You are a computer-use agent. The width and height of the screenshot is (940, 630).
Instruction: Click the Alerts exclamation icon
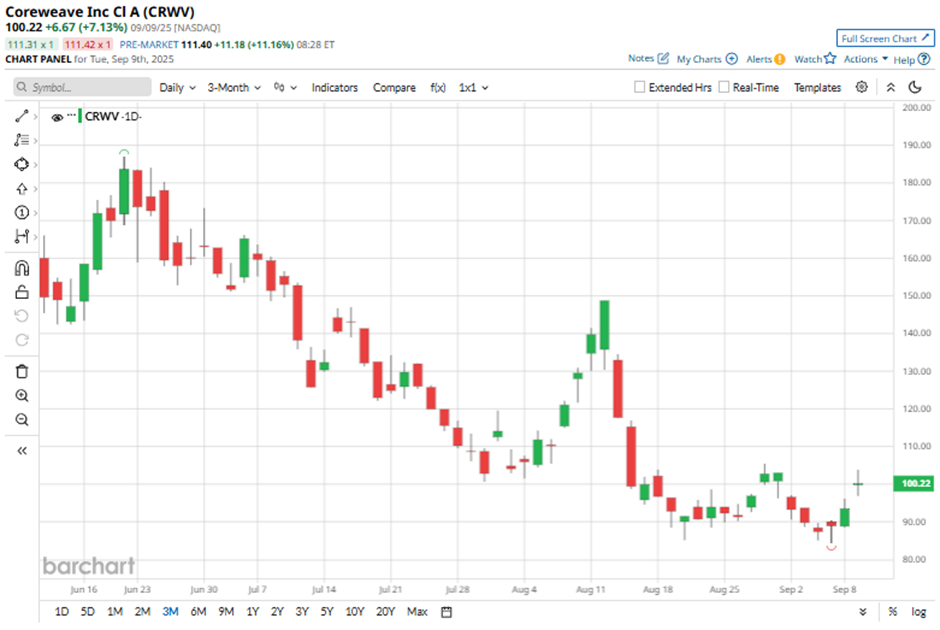[779, 59]
